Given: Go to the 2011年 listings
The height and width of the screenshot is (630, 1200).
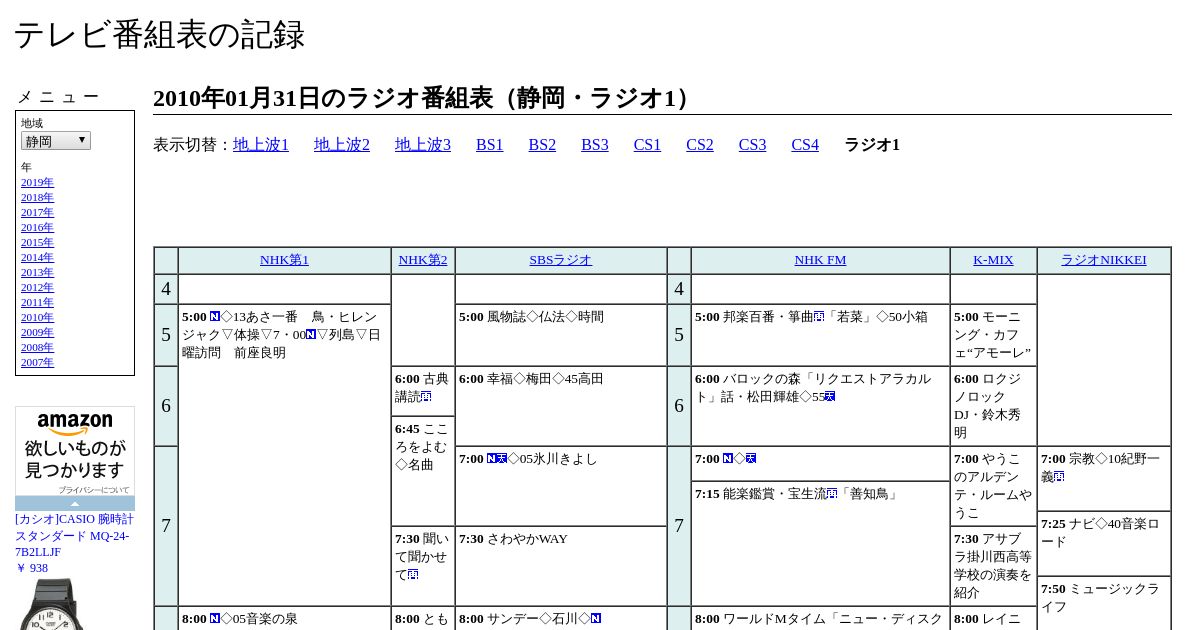Looking at the screenshot, I should [37, 302].
